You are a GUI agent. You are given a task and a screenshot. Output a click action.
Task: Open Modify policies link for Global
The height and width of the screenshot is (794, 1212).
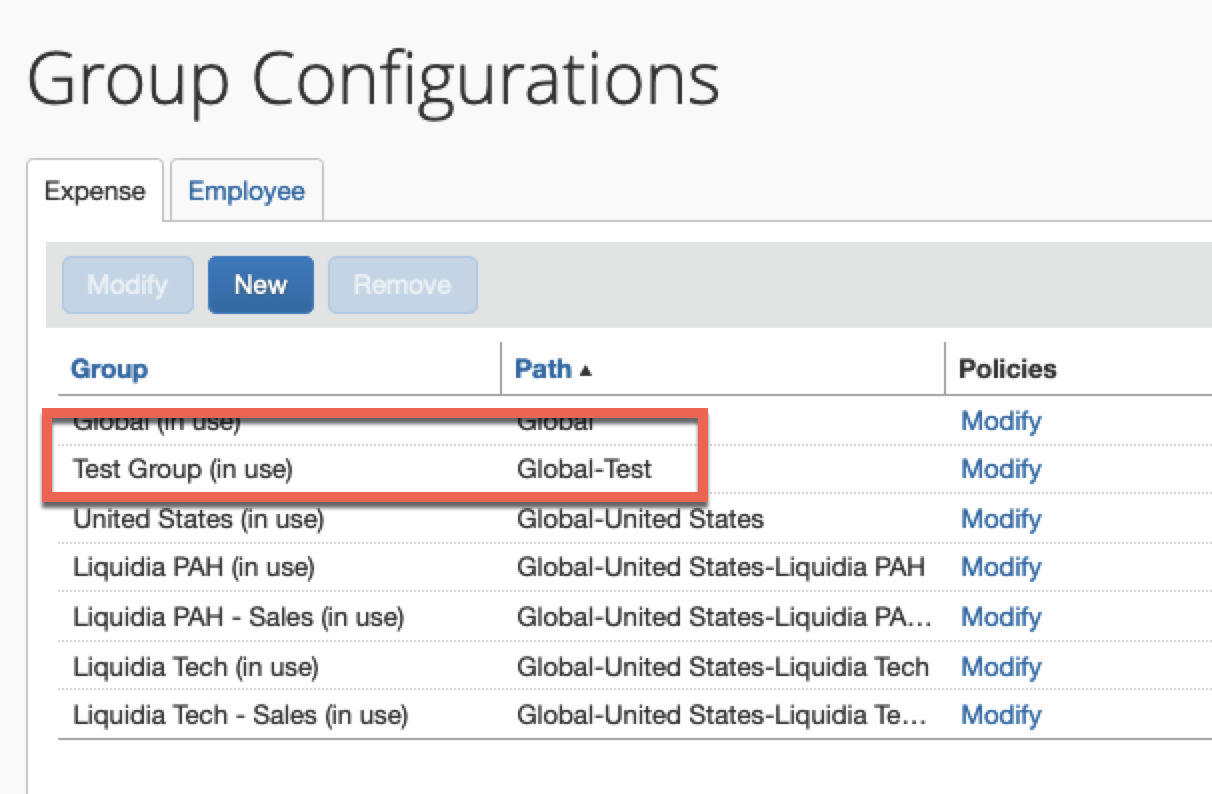pyautogui.click(x=1001, y=421)
